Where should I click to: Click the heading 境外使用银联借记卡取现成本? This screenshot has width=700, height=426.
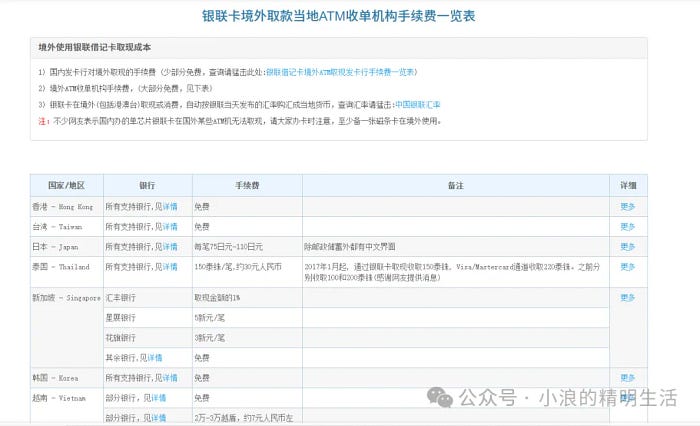pyautogui.click(x=95, y=47)
